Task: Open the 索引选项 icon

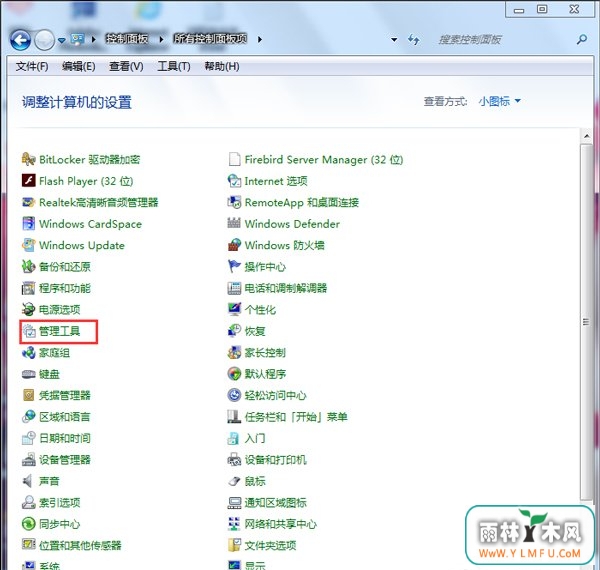Action: (x=29, y=502)
